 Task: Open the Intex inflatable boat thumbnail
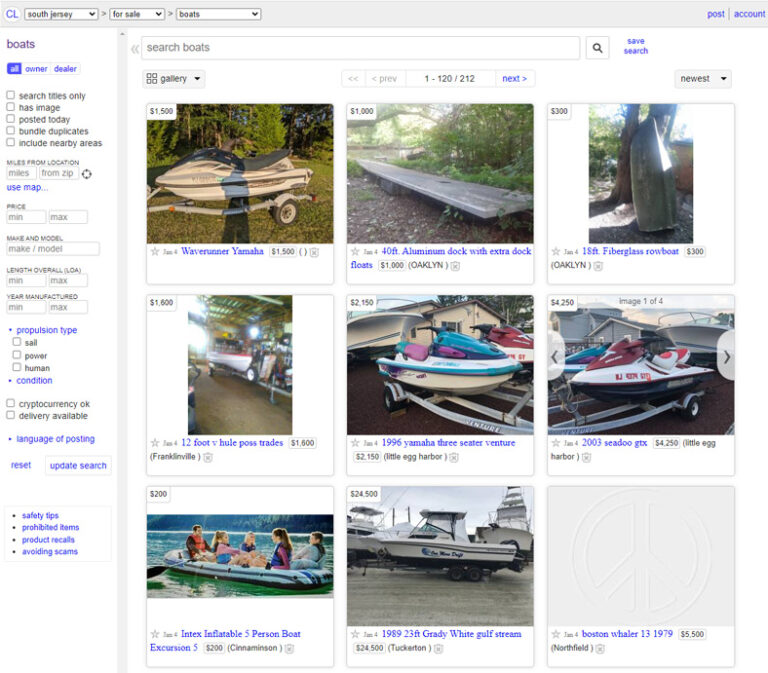click(x=240, y=556)
